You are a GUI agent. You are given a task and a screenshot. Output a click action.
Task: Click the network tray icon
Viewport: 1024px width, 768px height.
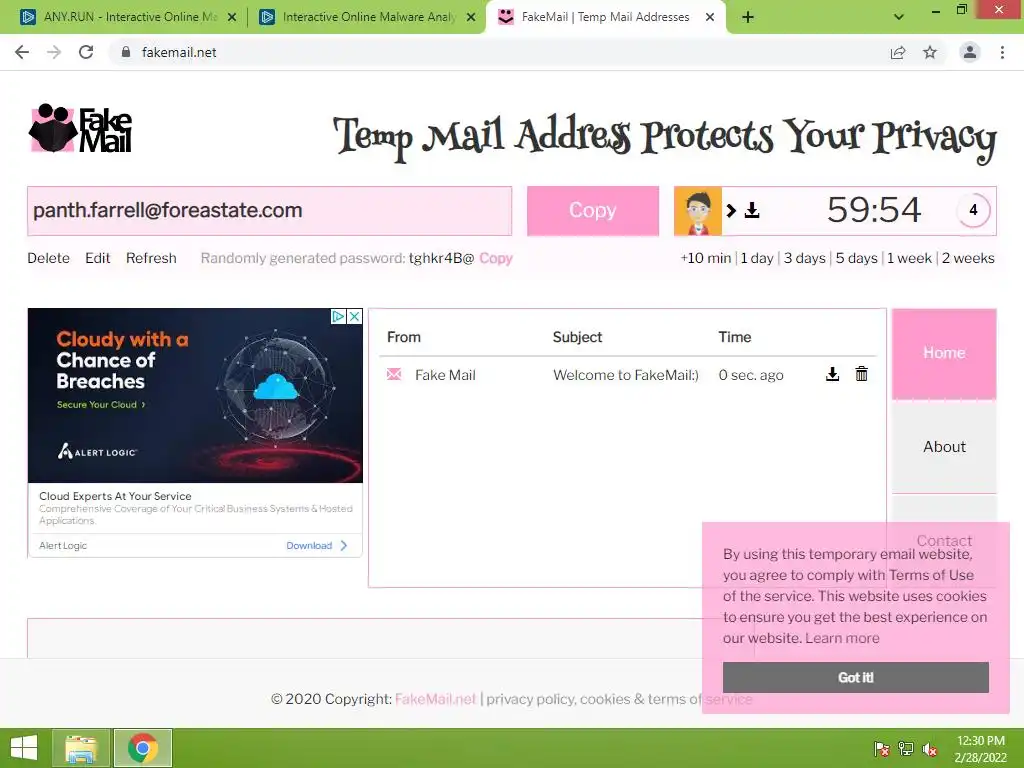coord(906,749)
